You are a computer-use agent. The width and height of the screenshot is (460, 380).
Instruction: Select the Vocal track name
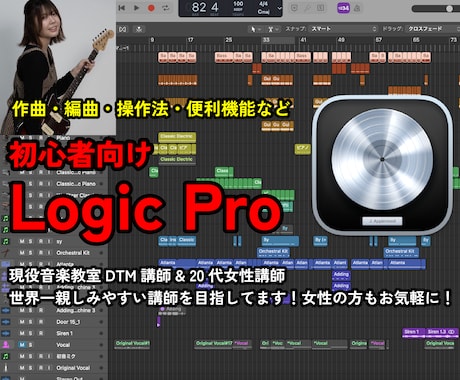[63, 345]
